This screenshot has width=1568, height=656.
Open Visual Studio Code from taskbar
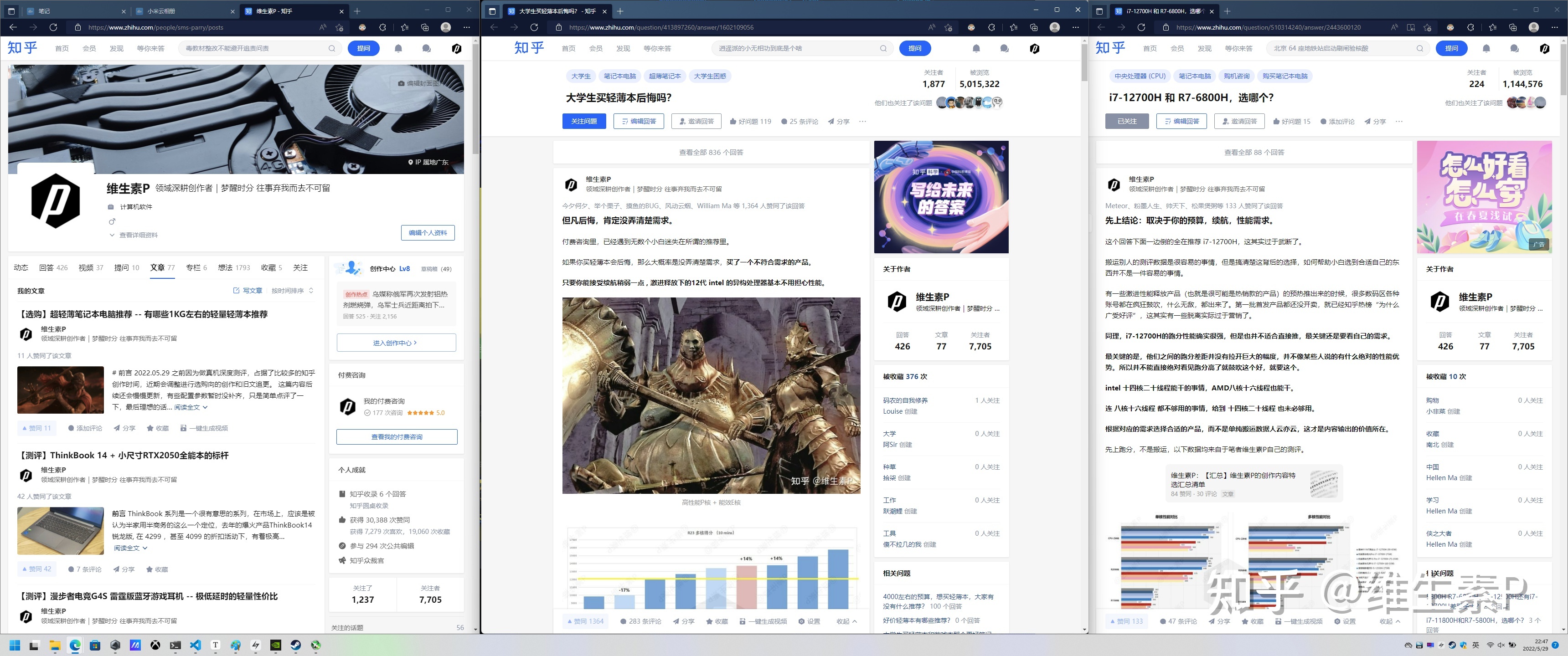tap(195, 645)
